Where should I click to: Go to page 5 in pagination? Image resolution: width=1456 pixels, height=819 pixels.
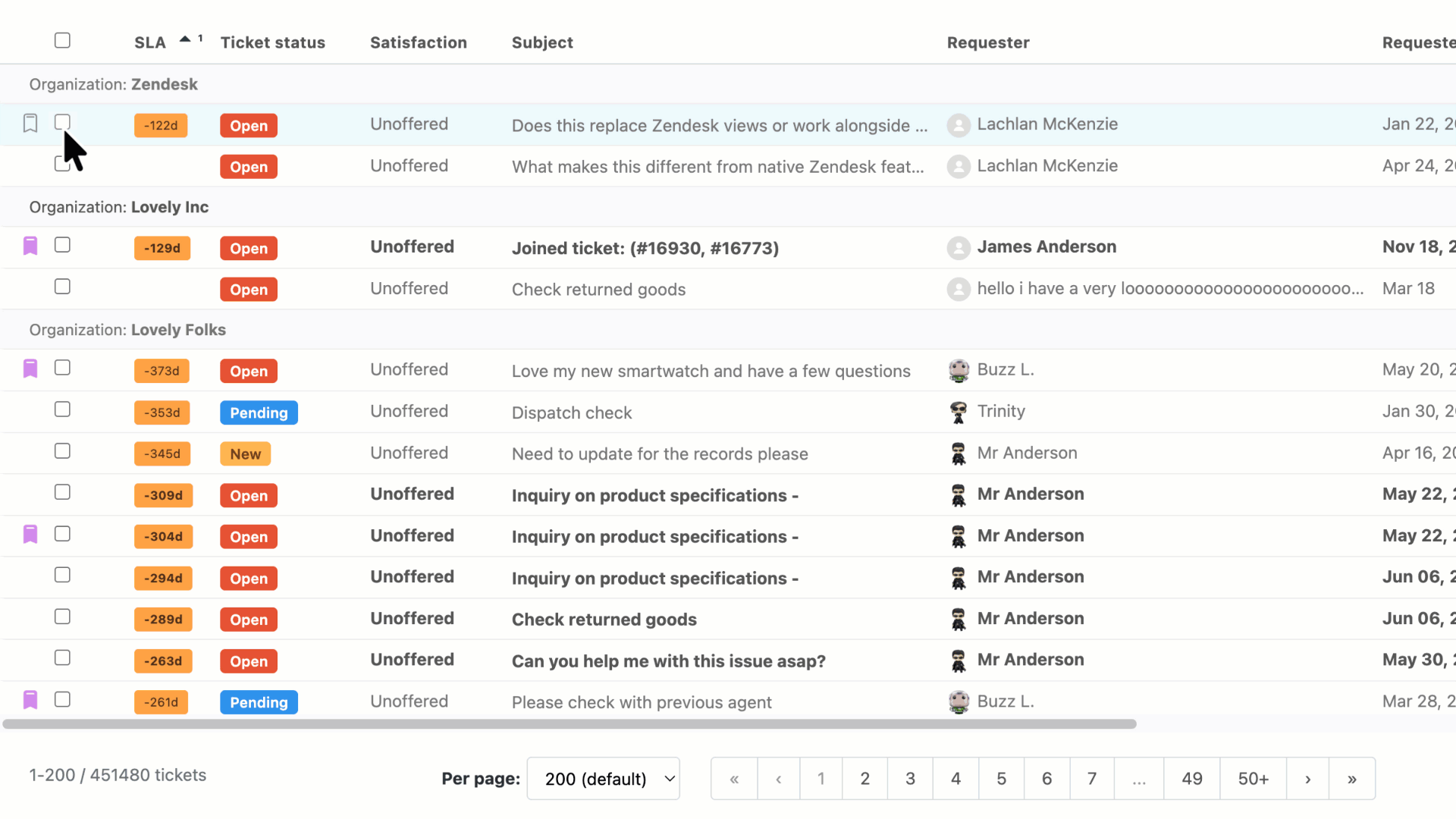tap(1001, 779)
